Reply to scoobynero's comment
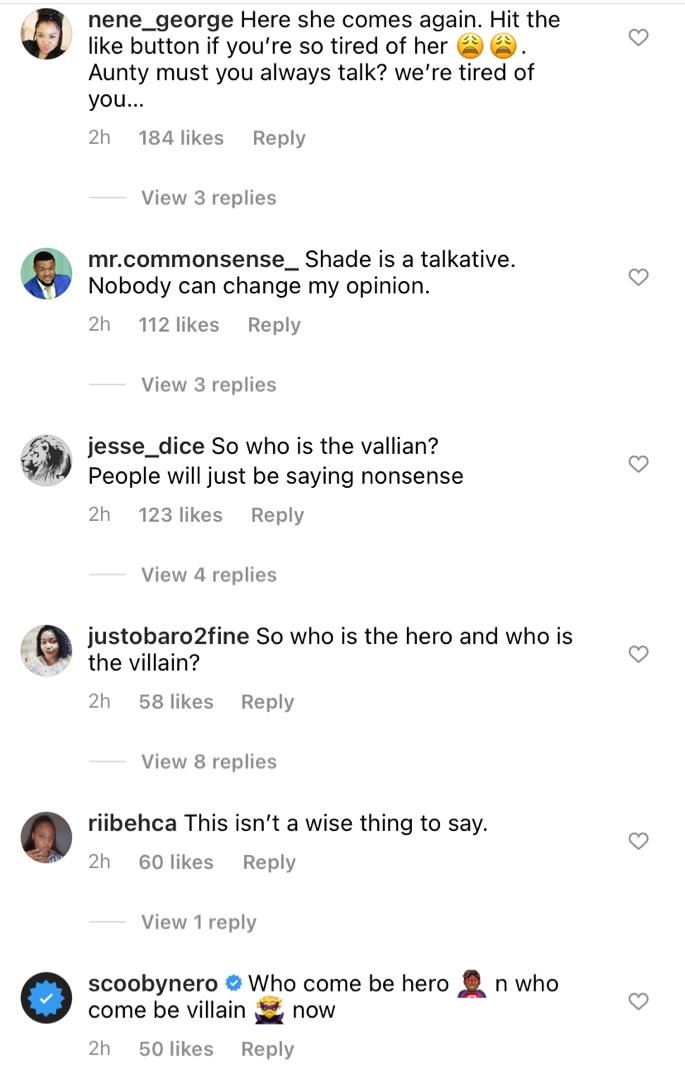 click(267, 1049)
